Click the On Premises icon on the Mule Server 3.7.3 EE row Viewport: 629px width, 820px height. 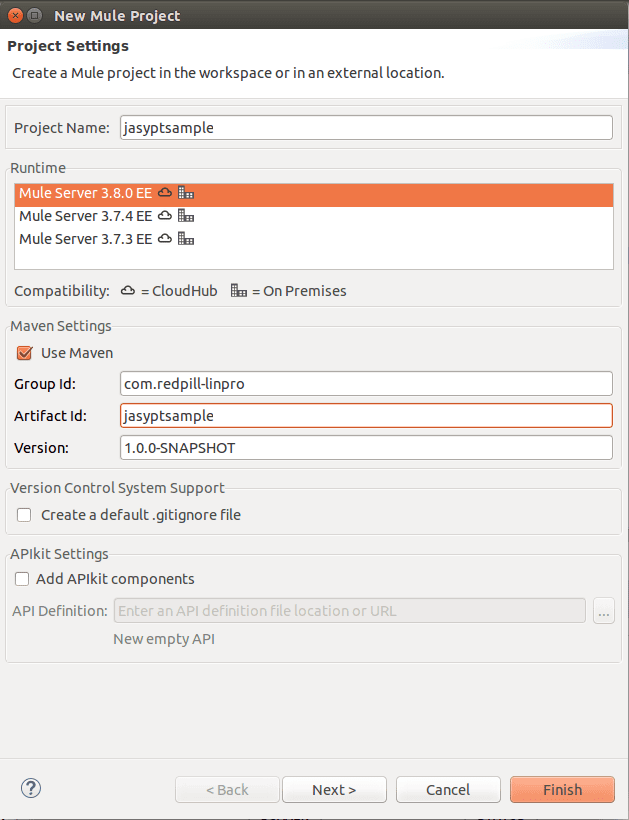pyautogui.click(x=186, y=238)
